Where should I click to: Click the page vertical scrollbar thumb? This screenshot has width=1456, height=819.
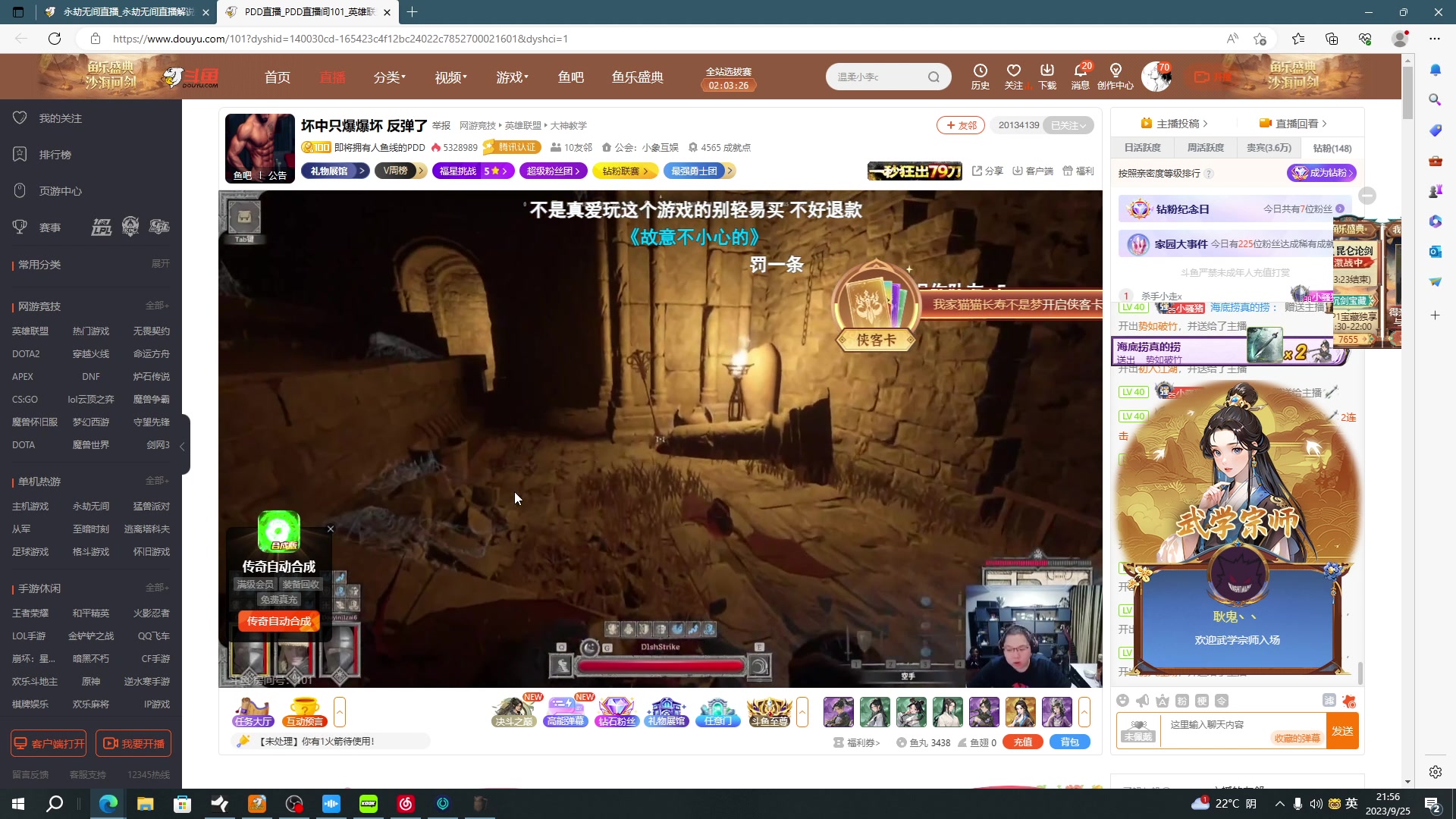[1407, 93]
